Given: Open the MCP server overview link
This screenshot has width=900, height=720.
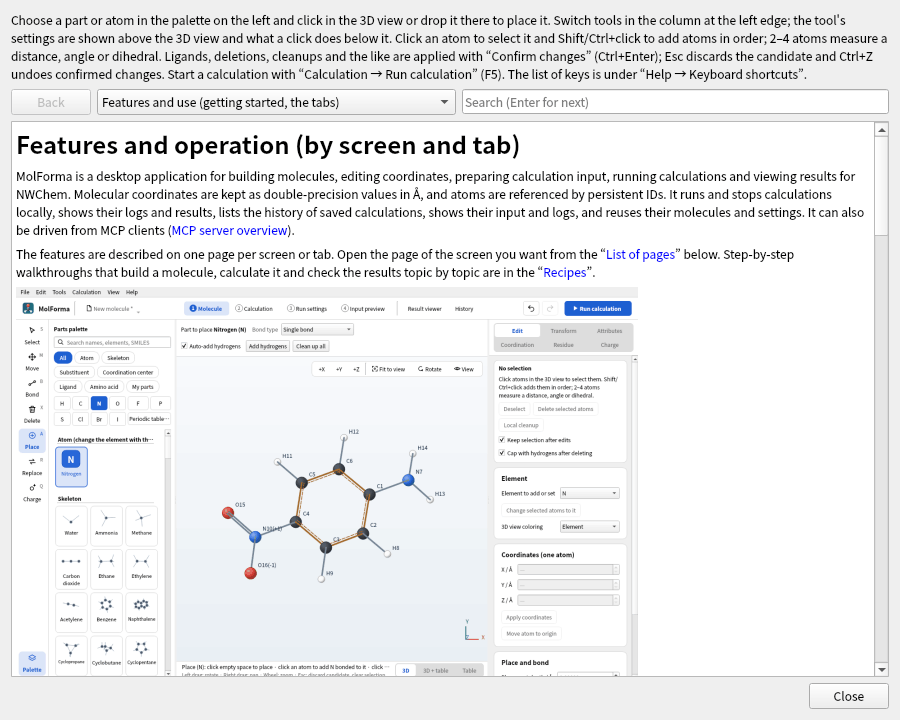Looking at the screenshot, I should tap(230, 230).
